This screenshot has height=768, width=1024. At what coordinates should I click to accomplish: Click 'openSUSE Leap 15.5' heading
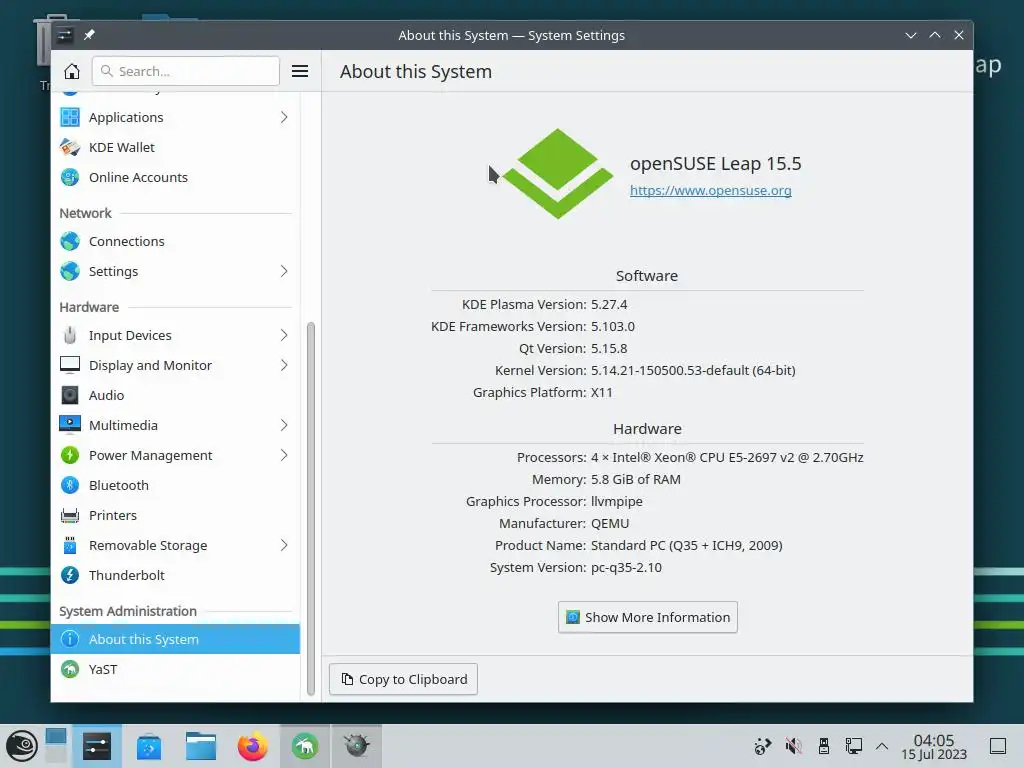716,164
